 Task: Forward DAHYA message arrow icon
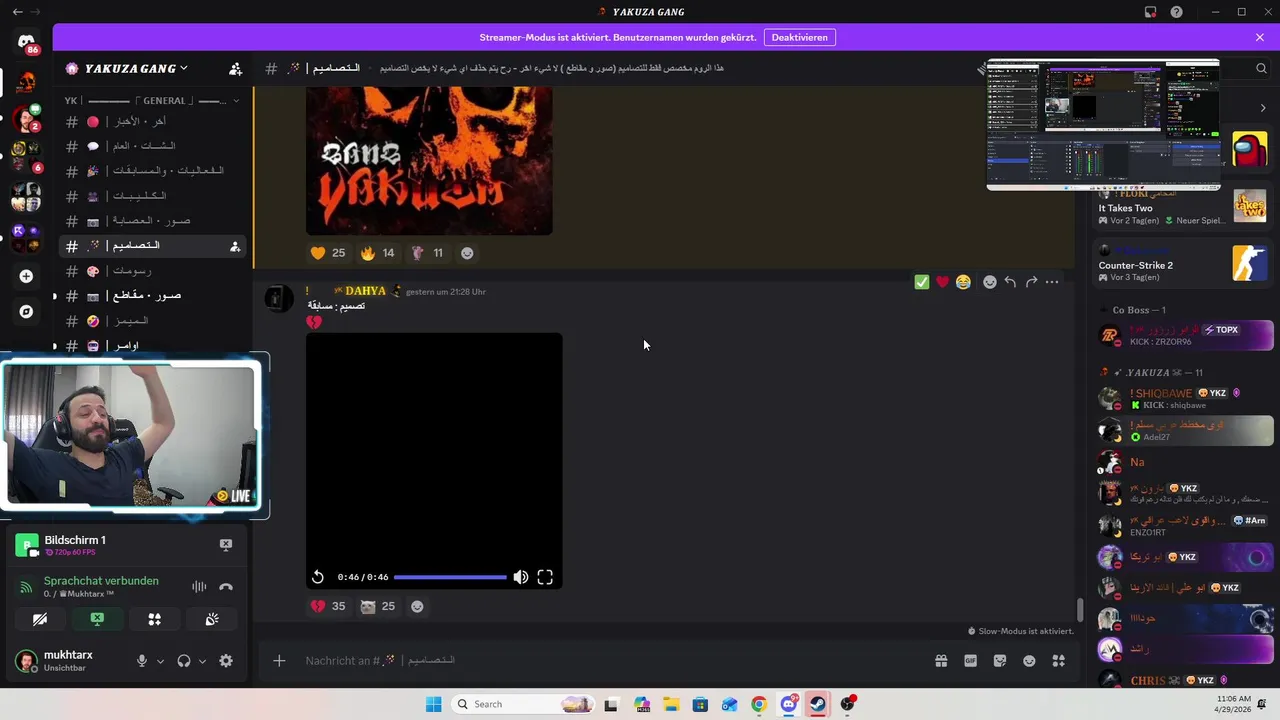pyautogui.click(x=1031, y=282)
